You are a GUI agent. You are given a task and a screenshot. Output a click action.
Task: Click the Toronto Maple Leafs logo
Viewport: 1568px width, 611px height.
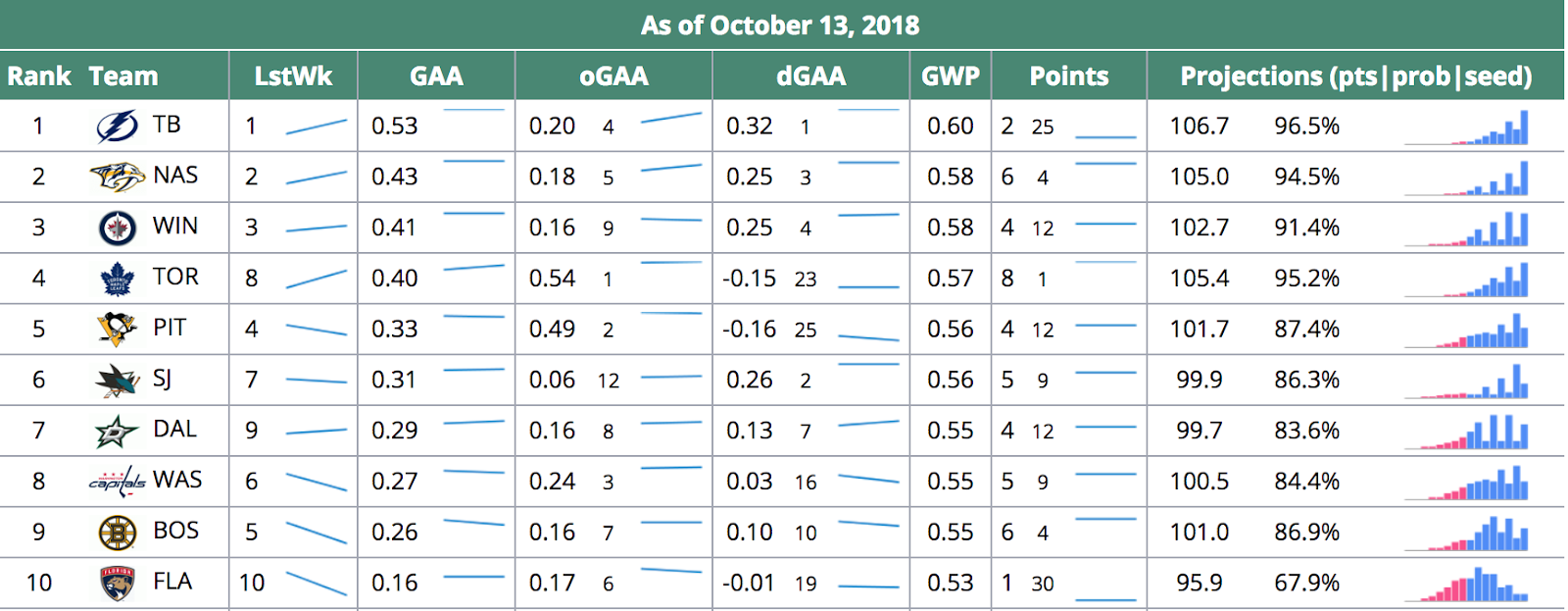click(x=117, y=279)
